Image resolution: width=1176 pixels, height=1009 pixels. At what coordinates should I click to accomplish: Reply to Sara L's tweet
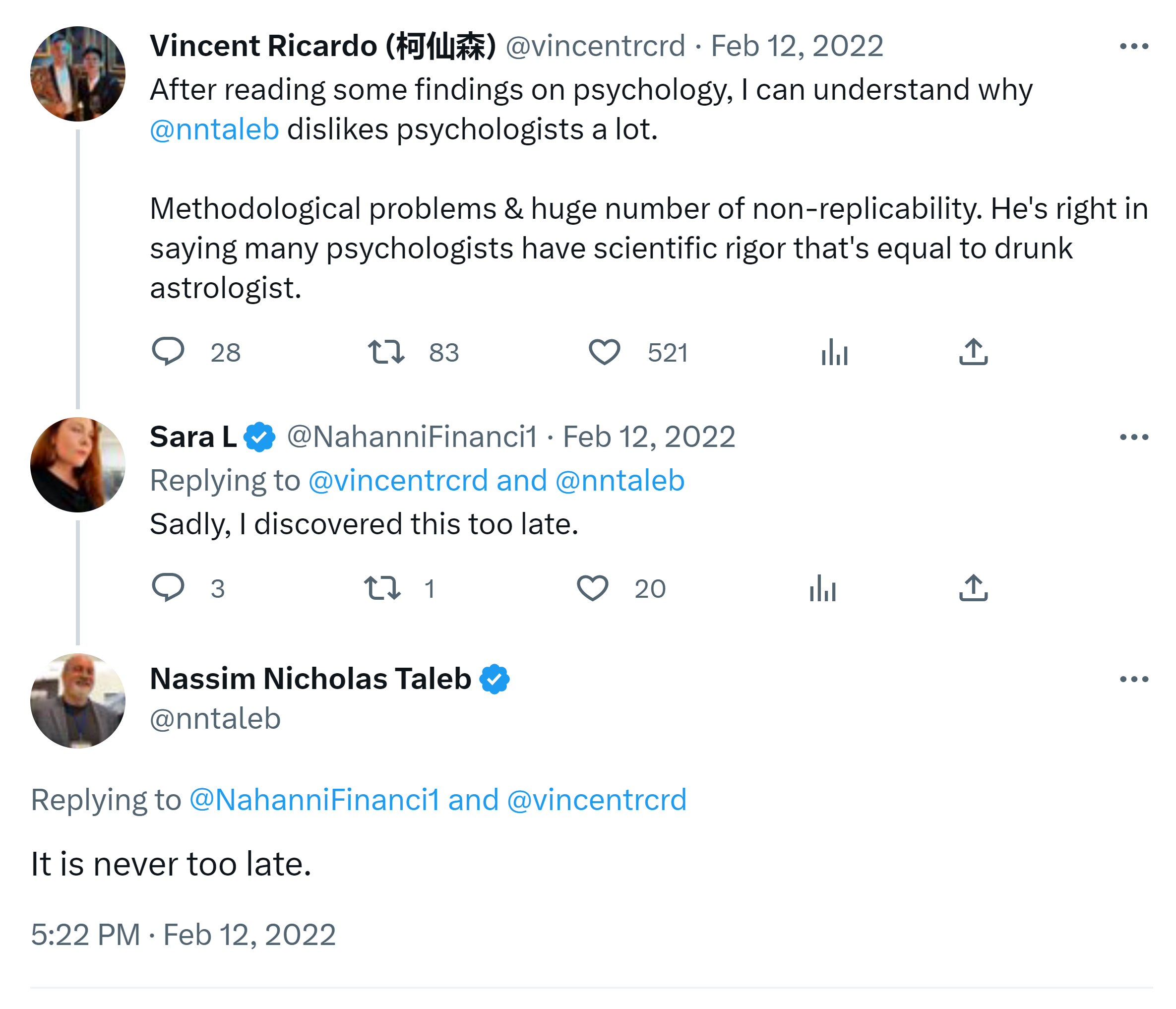(168, 588)
